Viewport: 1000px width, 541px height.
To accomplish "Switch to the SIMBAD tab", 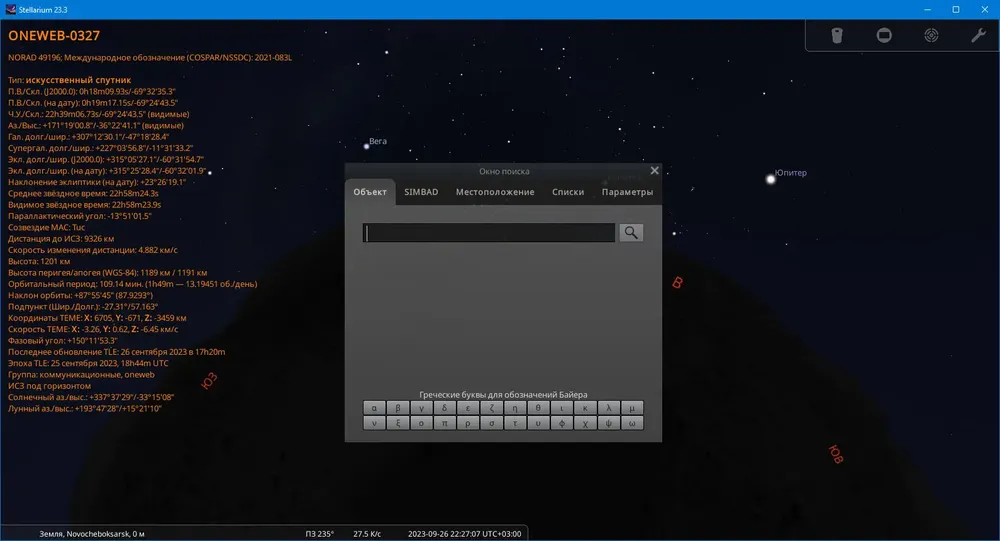I will (421, 192).
